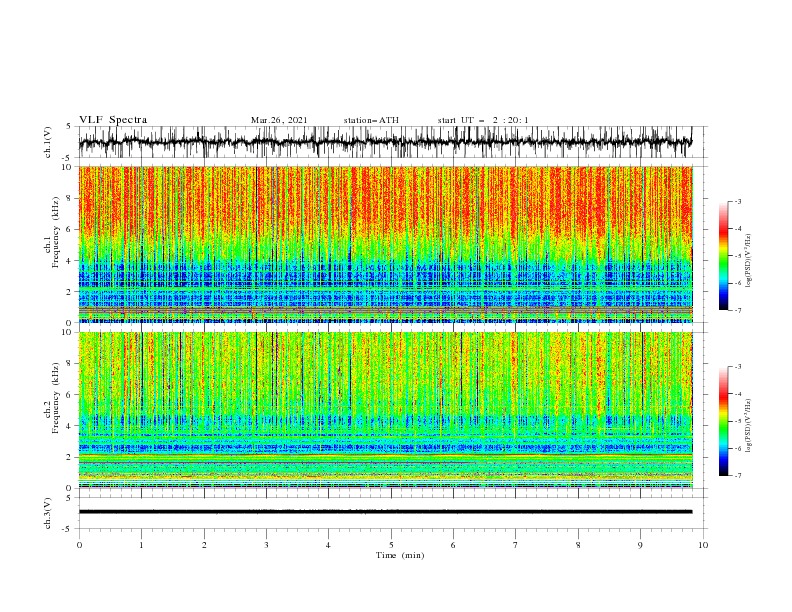Click the "10" tick on time axis
Image resolution: width=792 pixels, height=612 pixels.
(703, 545)
